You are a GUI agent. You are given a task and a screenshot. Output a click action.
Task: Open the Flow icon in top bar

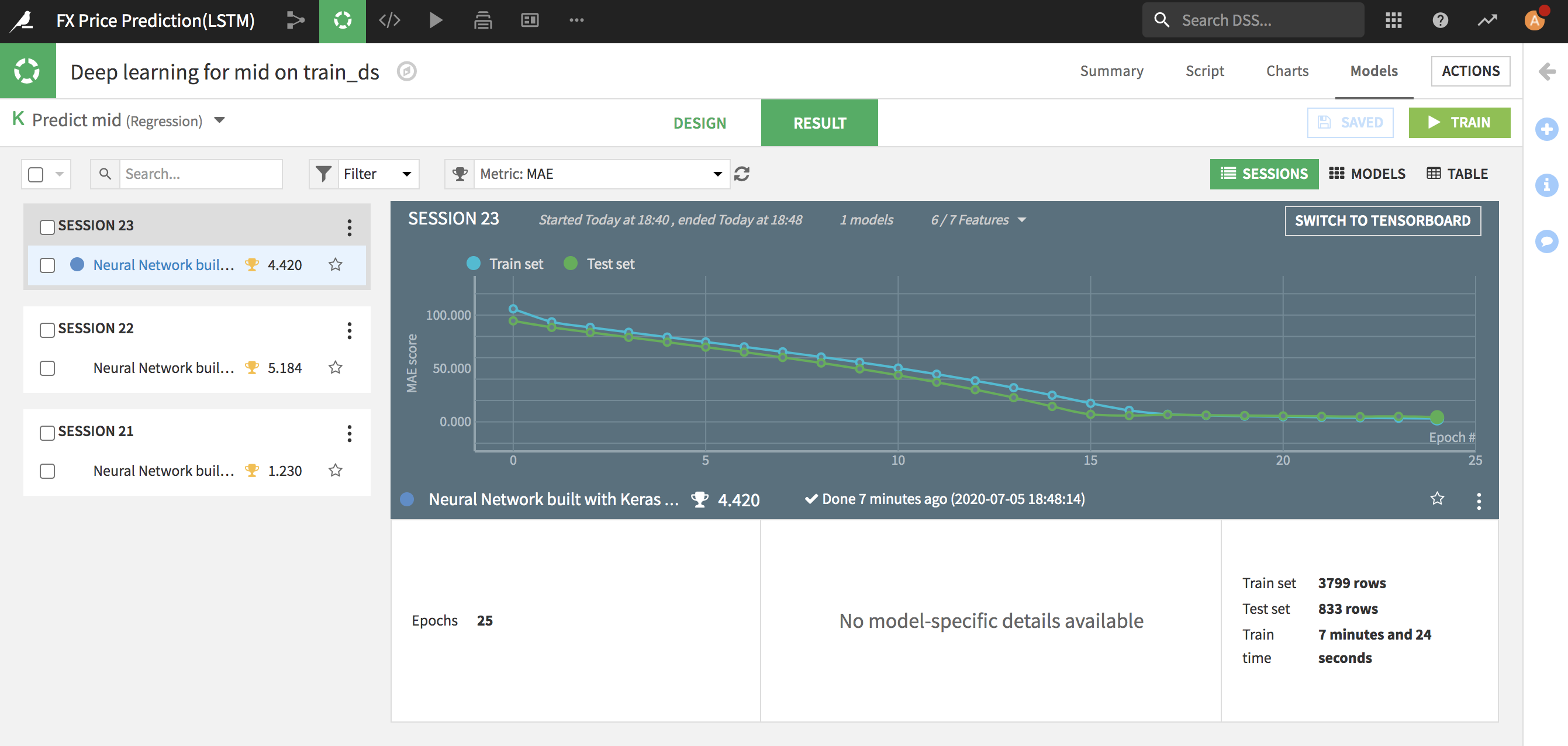[295, 20]
